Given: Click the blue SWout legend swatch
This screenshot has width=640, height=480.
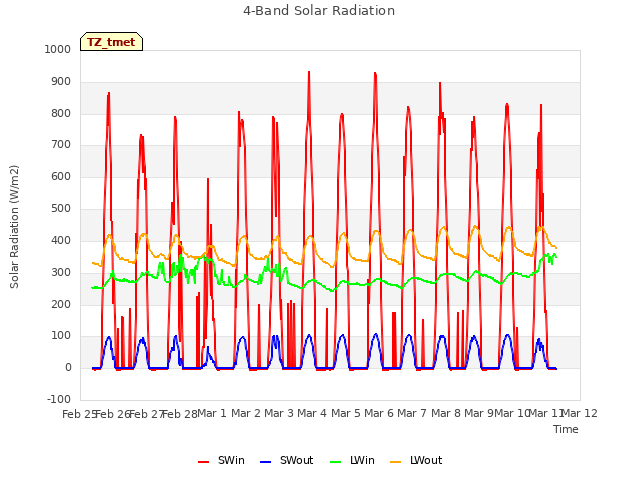Looking at the screenshot, I should point(265,462).
